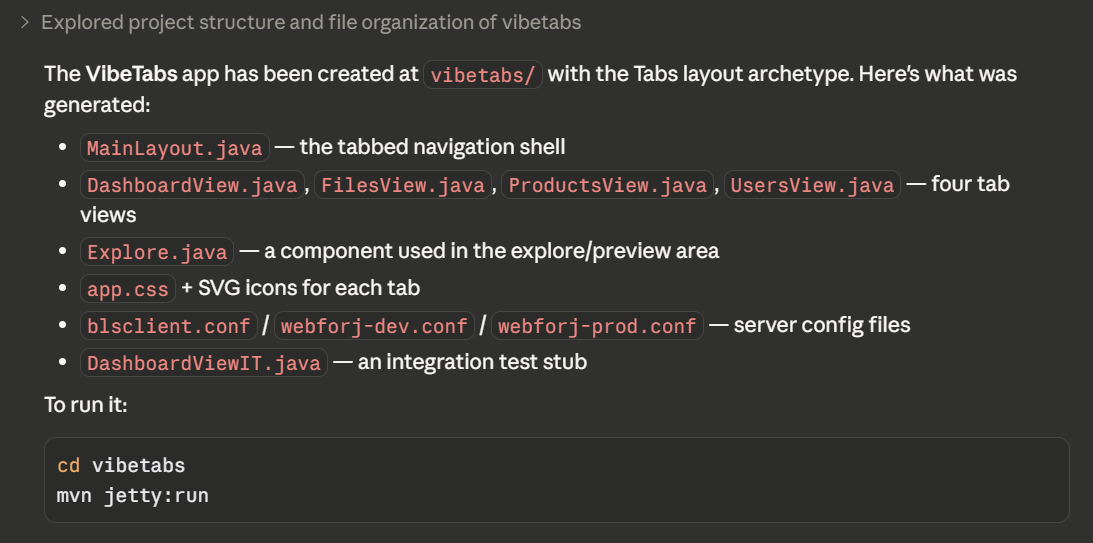The height and width of the screenshot is (543, 1093).
Task: Select the FilesView.java file name
Action: point(403,185)
